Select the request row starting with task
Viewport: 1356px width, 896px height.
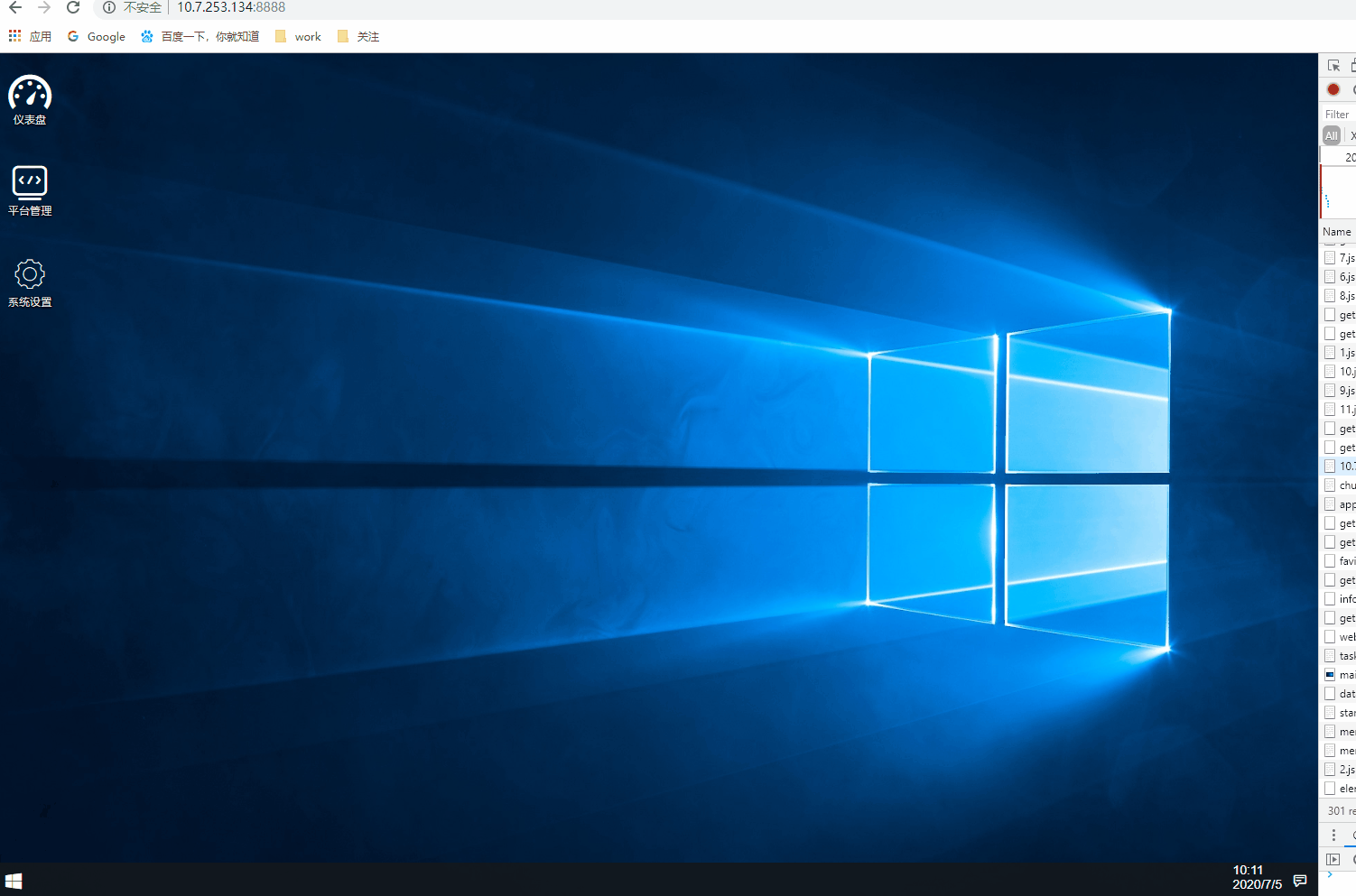[1339, 656]
